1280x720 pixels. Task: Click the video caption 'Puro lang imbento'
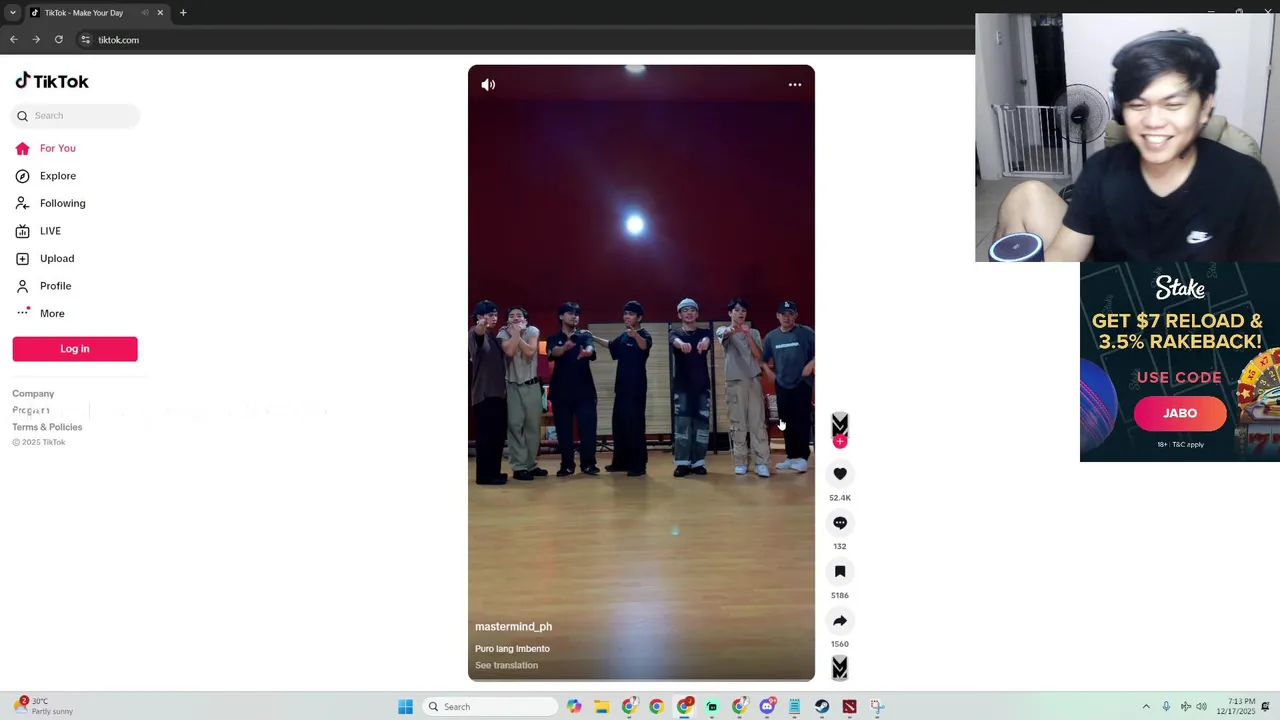tap(512, 649)
